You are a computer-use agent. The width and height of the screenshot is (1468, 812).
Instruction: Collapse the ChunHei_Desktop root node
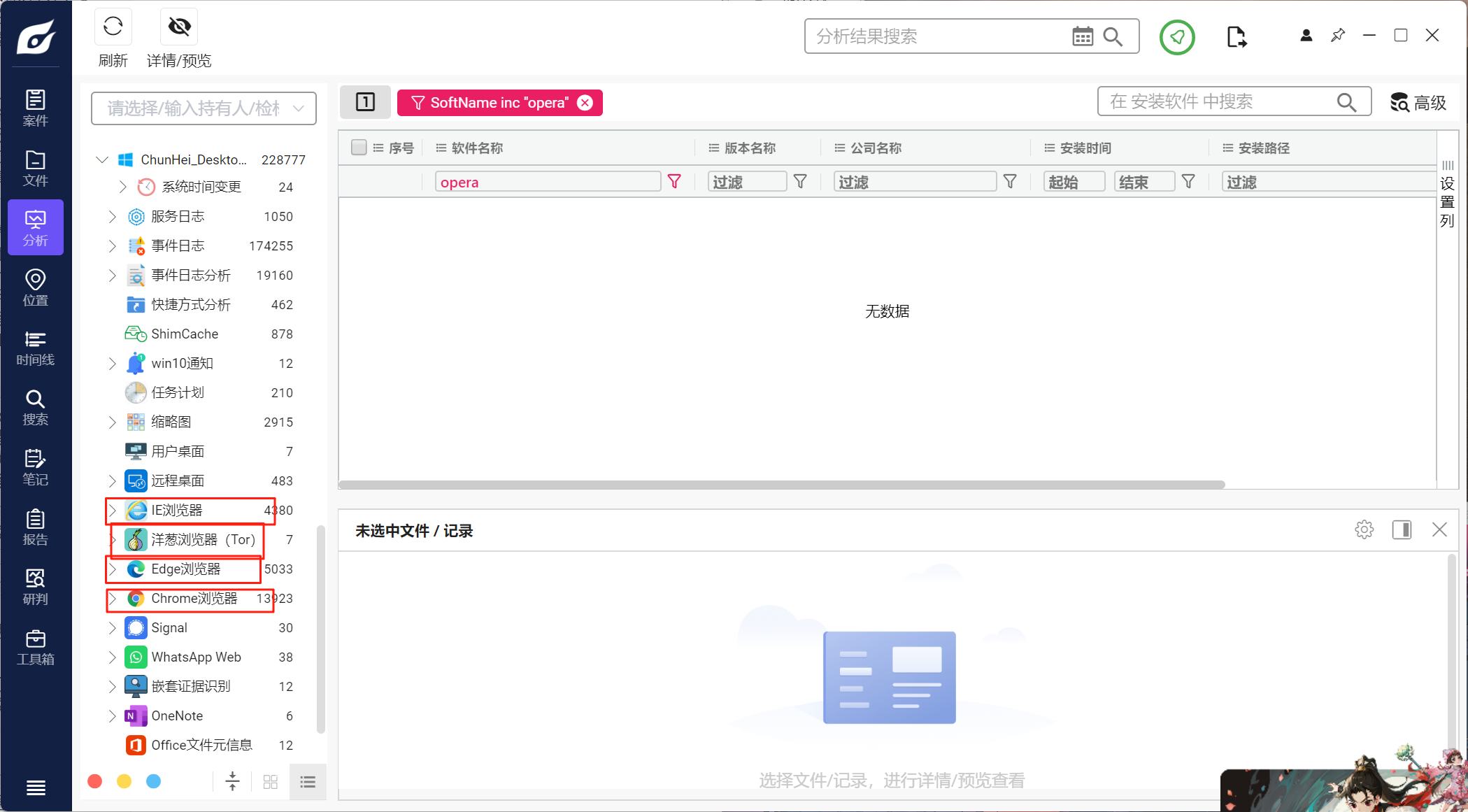(x=102, y=159)
